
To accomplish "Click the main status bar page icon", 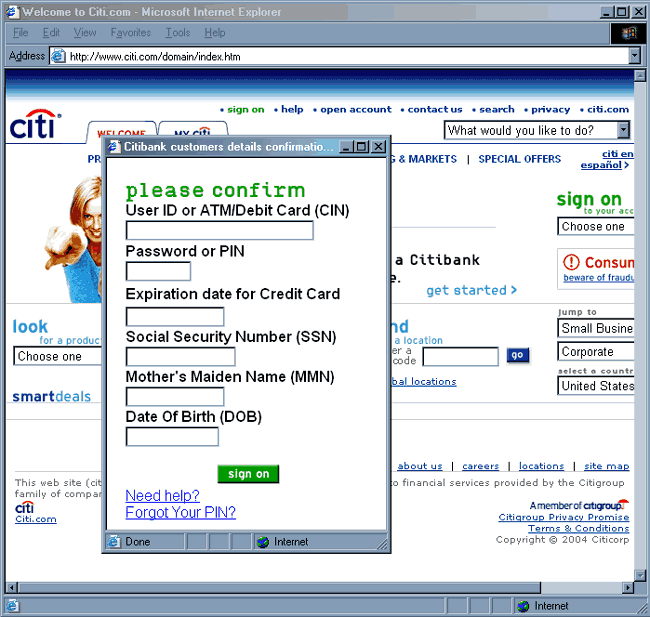I will coord(12,606).
